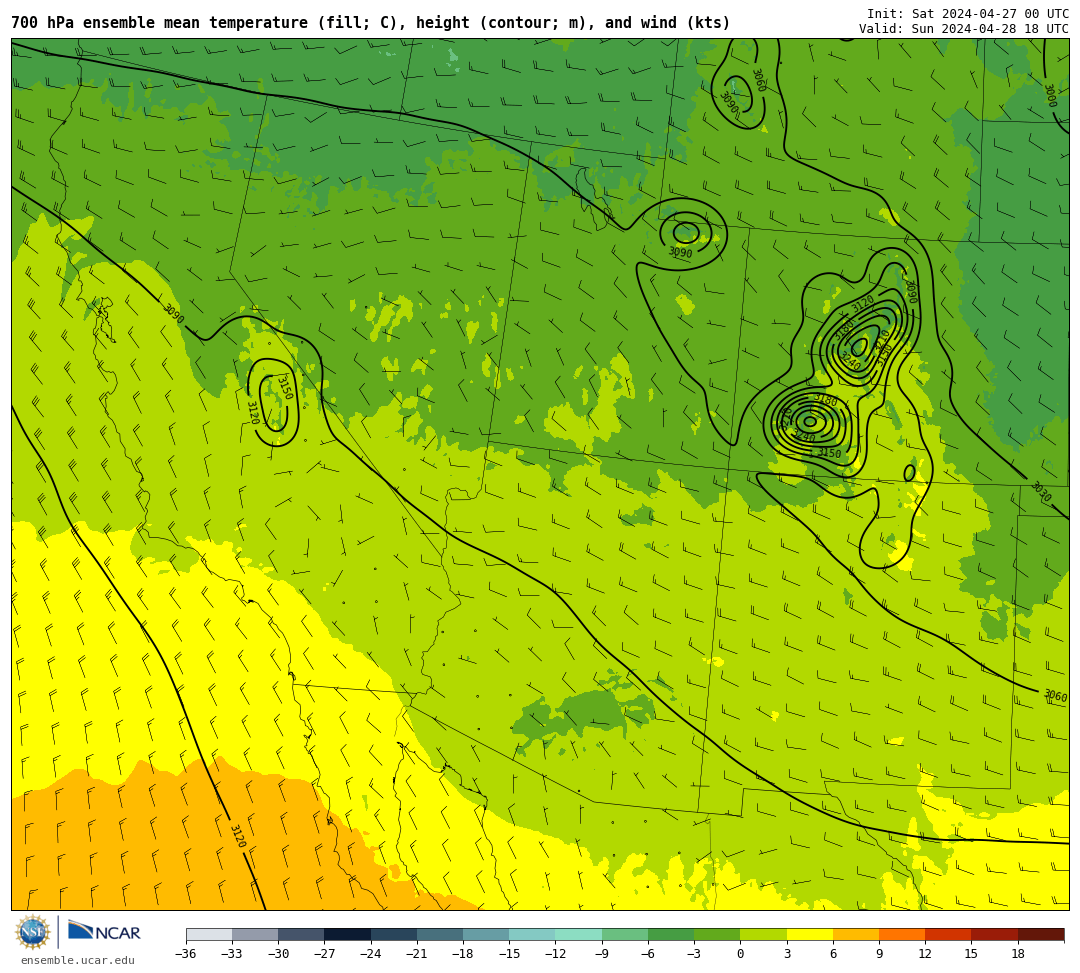Click the NCAR logo
The image size is (1080, 973).
[x=104, y=932]
